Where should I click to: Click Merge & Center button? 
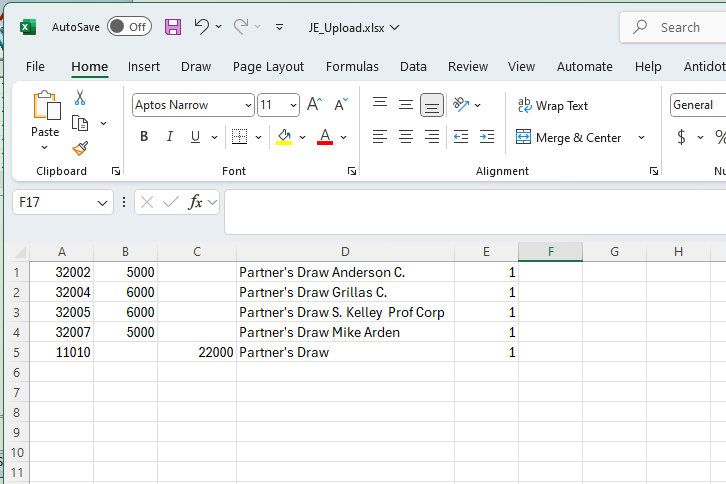pos(569,138)
